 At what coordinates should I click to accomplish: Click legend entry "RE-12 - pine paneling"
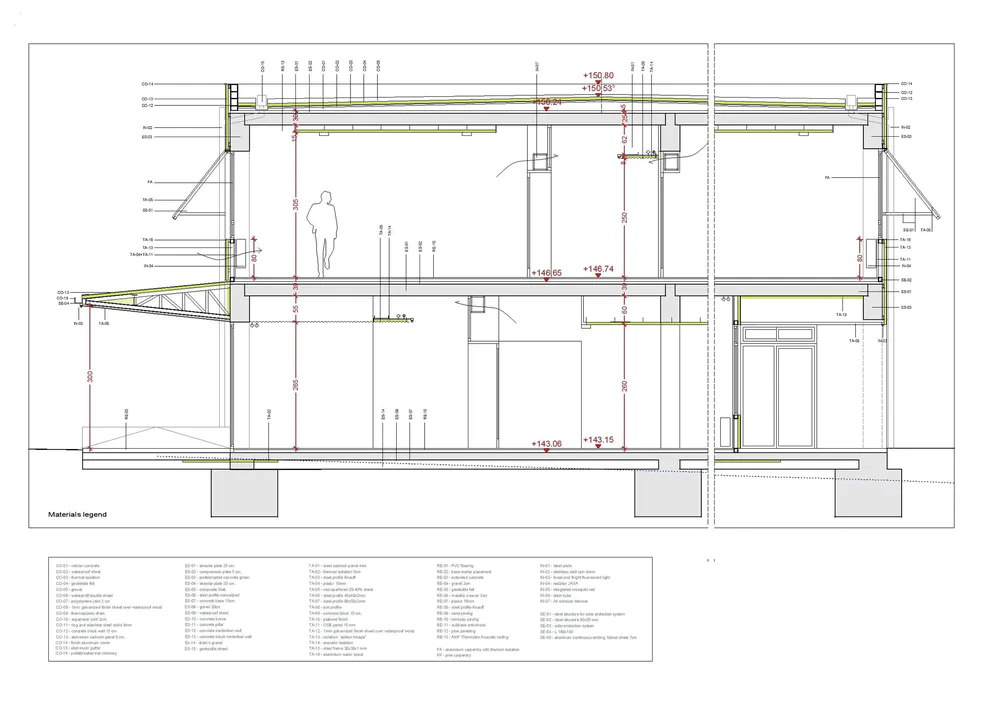456,631
